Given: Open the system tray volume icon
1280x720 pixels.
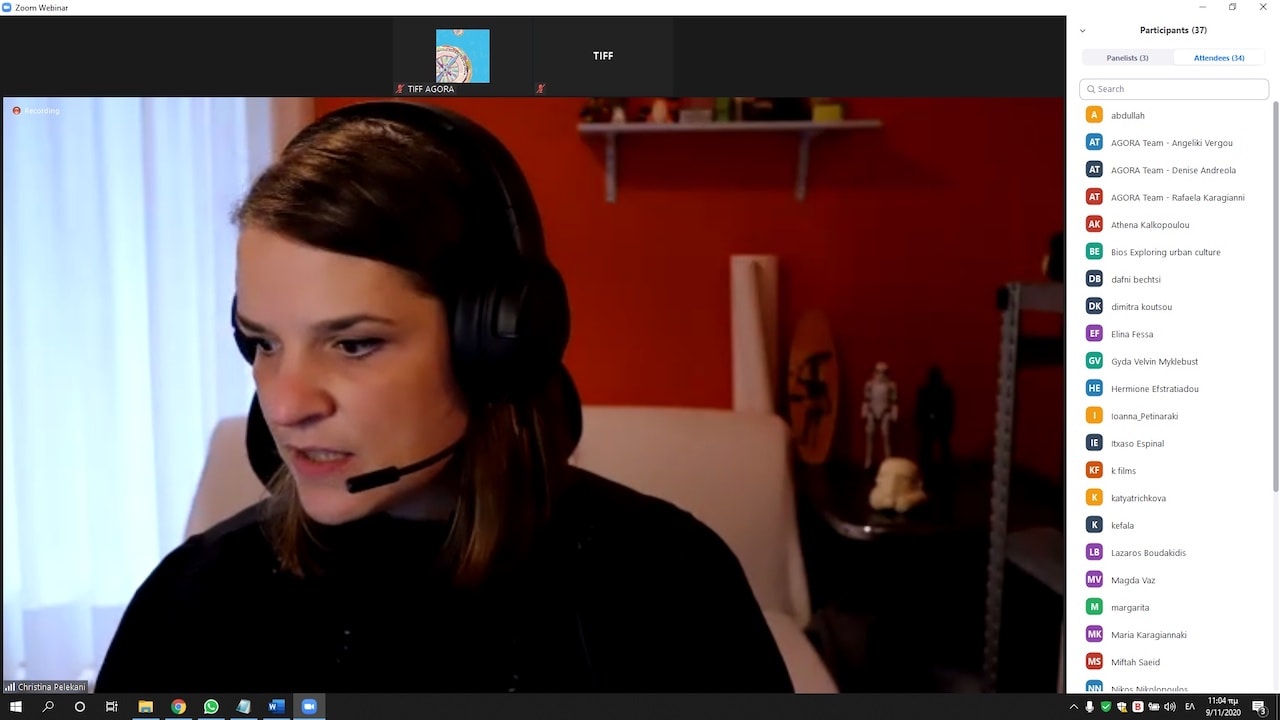Looking at the screenshot, I should click(x=1170, y=707).
